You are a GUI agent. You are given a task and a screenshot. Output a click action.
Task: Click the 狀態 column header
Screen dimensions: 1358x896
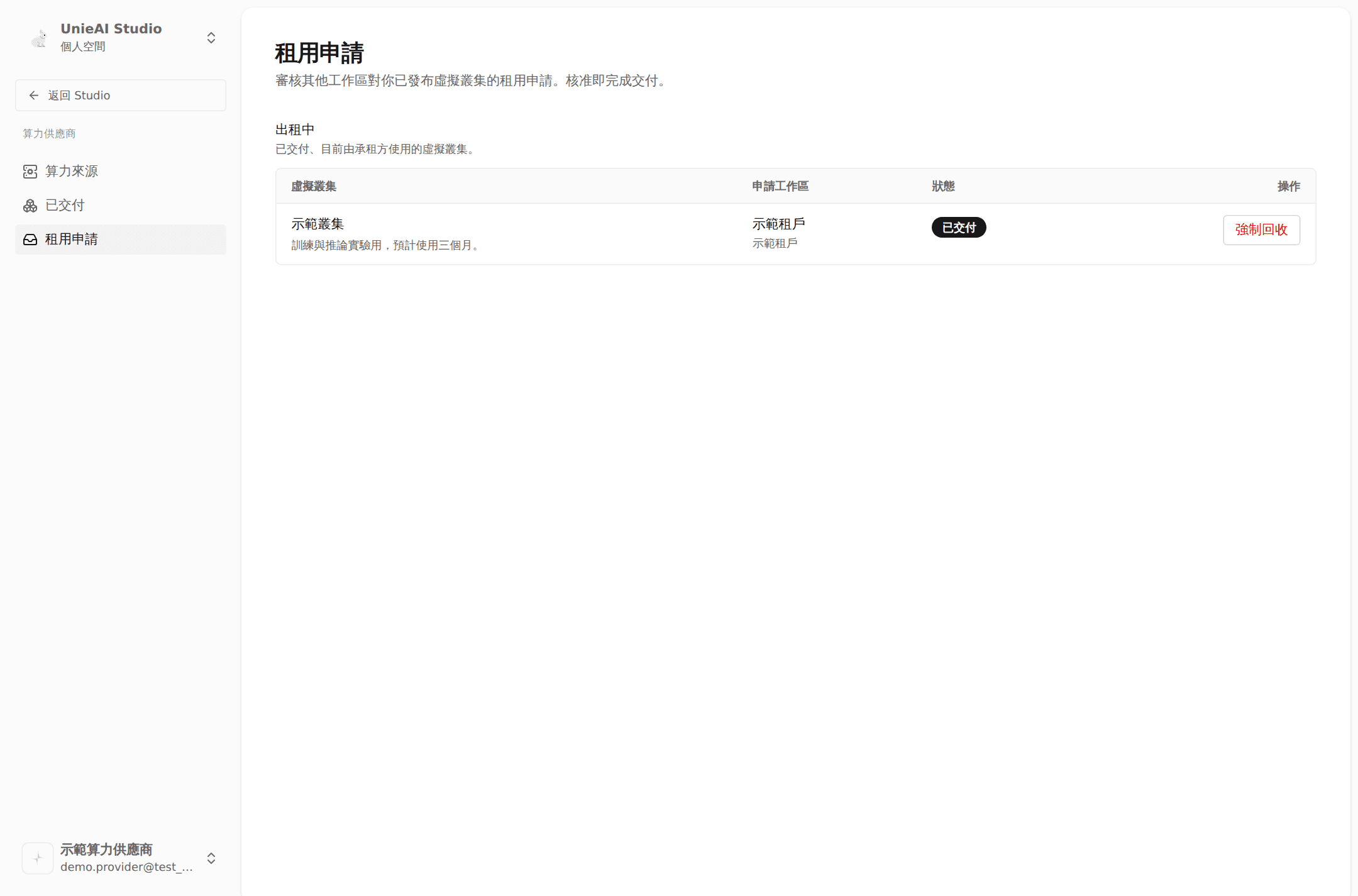click(x=943, y=186)
